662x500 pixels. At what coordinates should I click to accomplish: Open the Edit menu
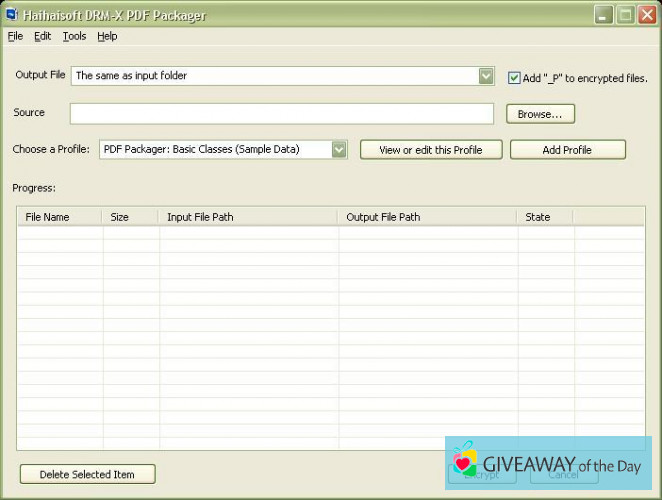(x=42, y=36)
